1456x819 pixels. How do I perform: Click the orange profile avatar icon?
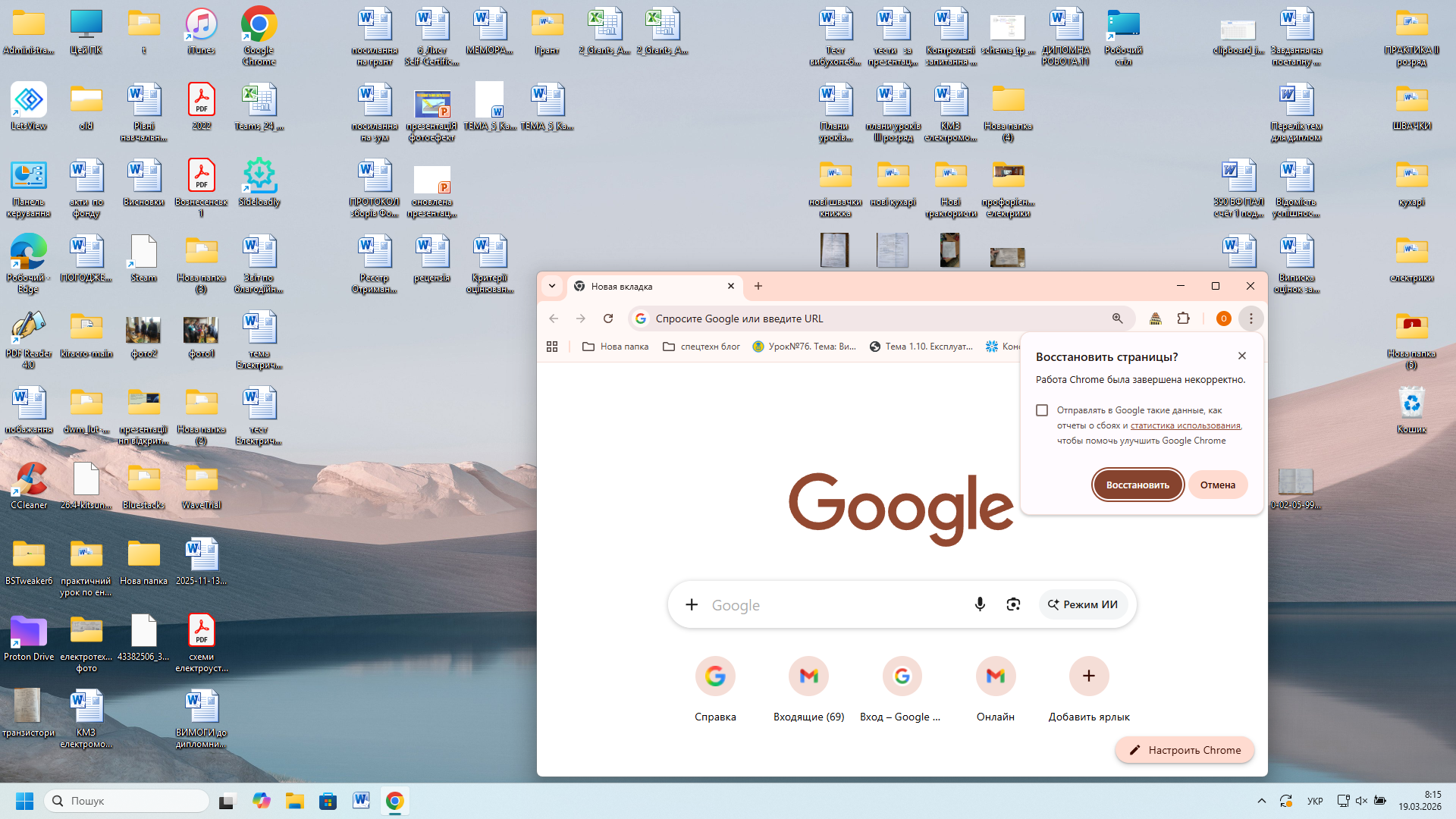coord(1223,318)
